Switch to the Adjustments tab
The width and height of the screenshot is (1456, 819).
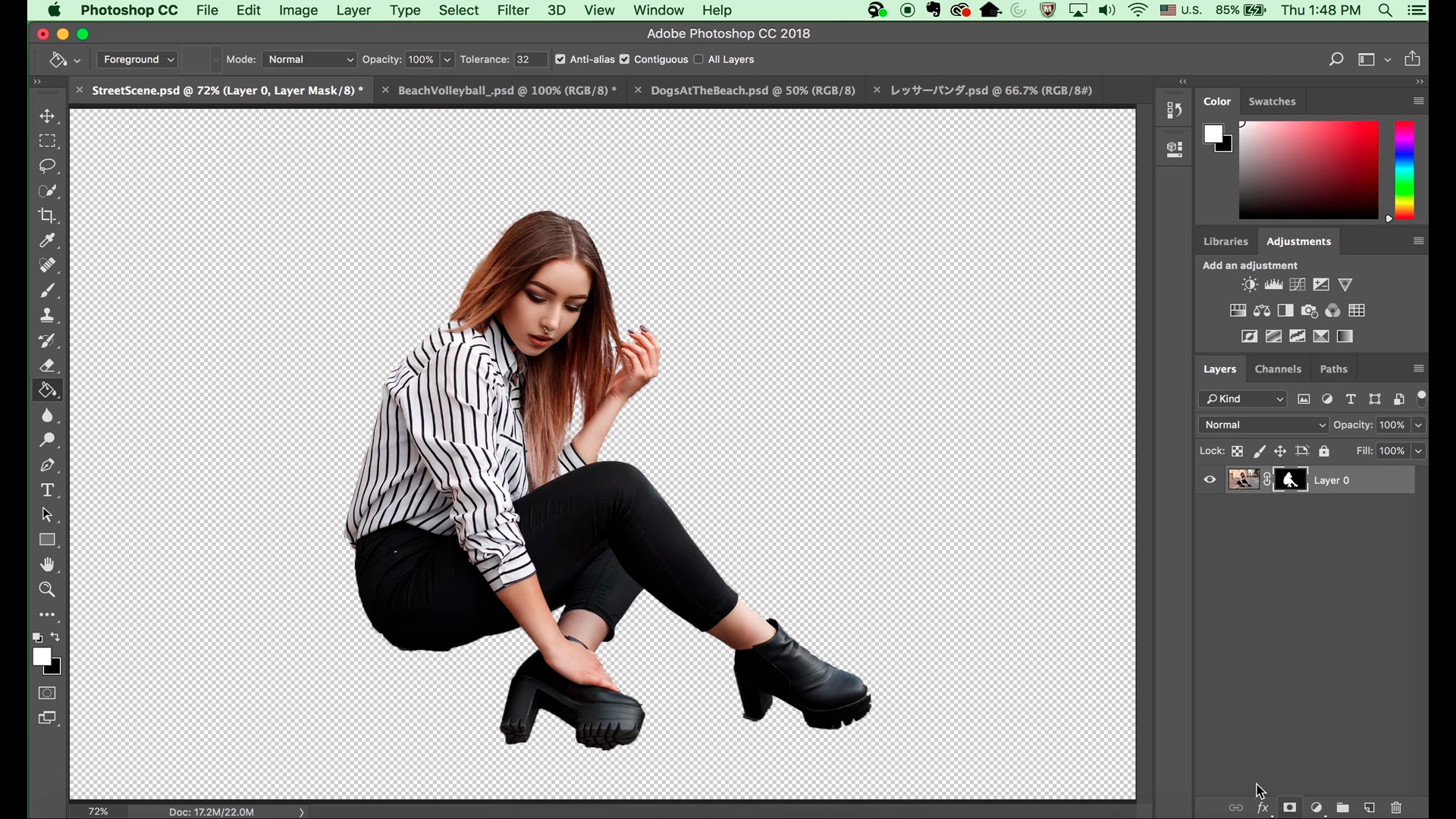1298,240
